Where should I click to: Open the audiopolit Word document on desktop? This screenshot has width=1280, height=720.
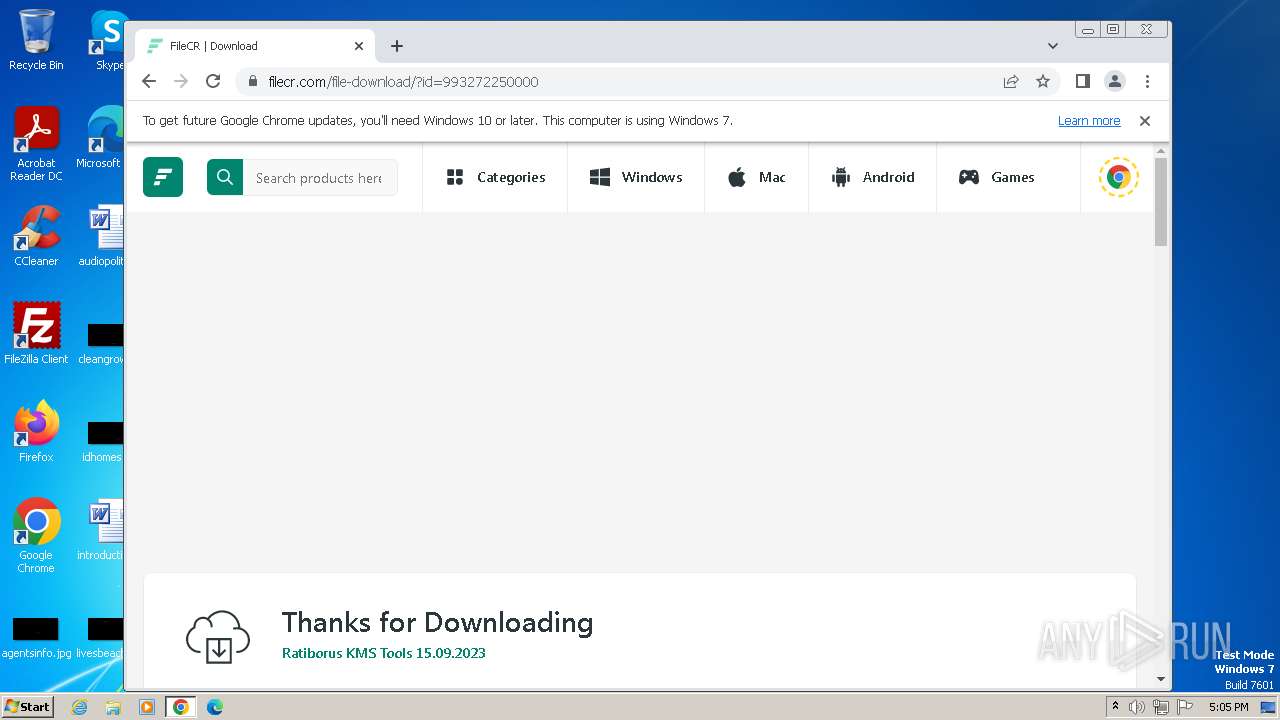tap(102, 236)
